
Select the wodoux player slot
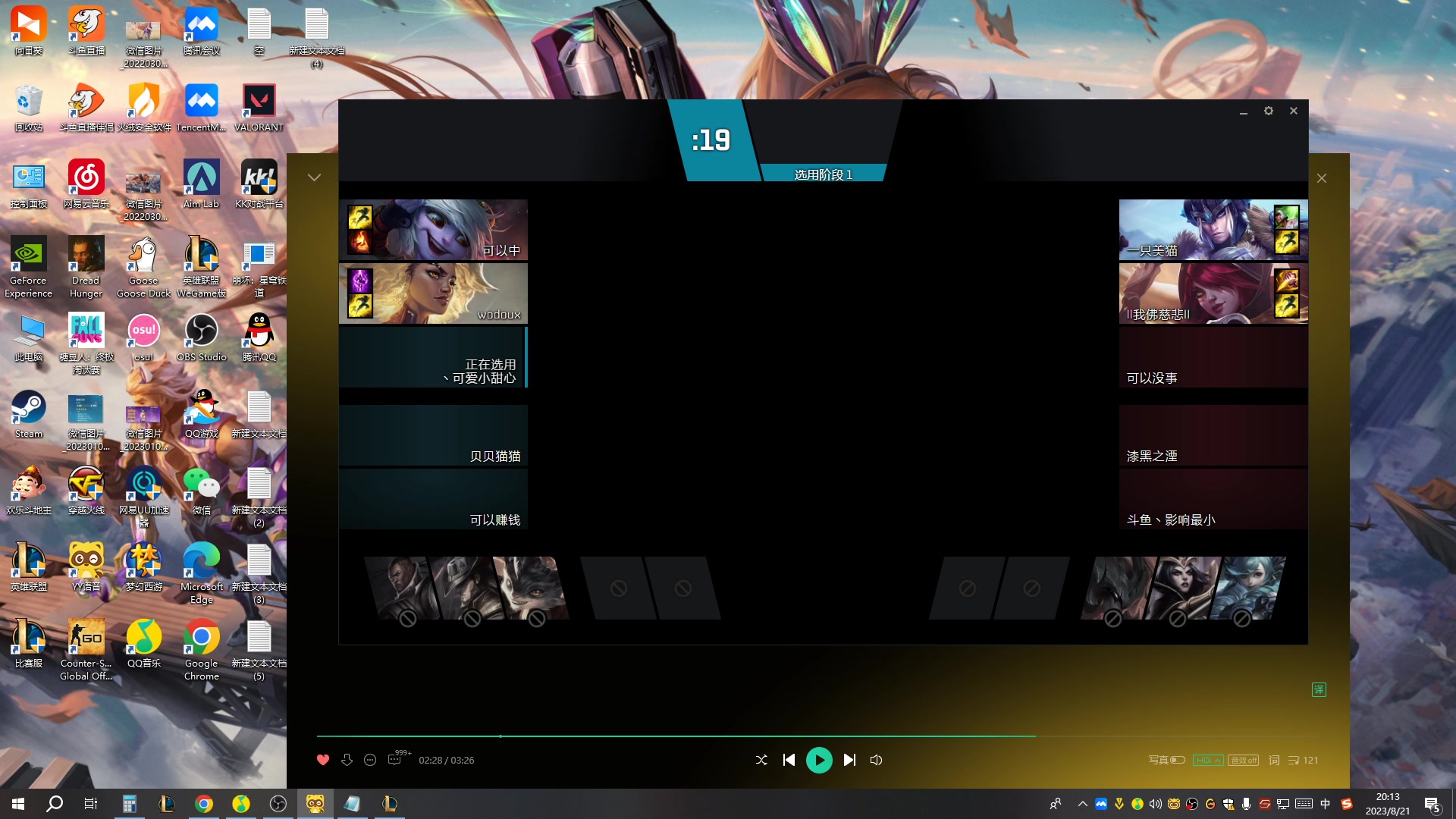tap(433, 293)
